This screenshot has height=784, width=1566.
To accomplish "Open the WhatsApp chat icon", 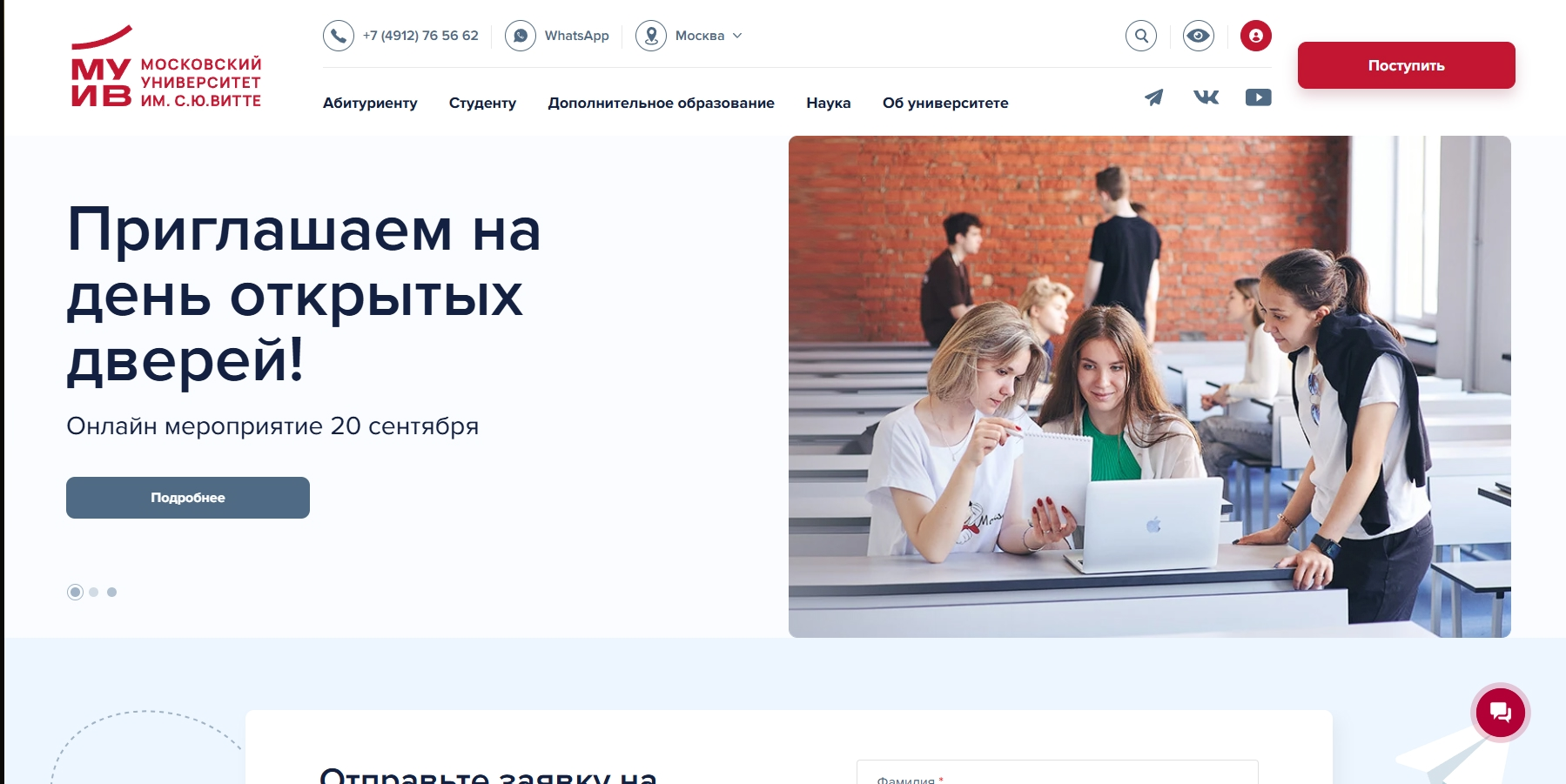I will tap(521, 36).
